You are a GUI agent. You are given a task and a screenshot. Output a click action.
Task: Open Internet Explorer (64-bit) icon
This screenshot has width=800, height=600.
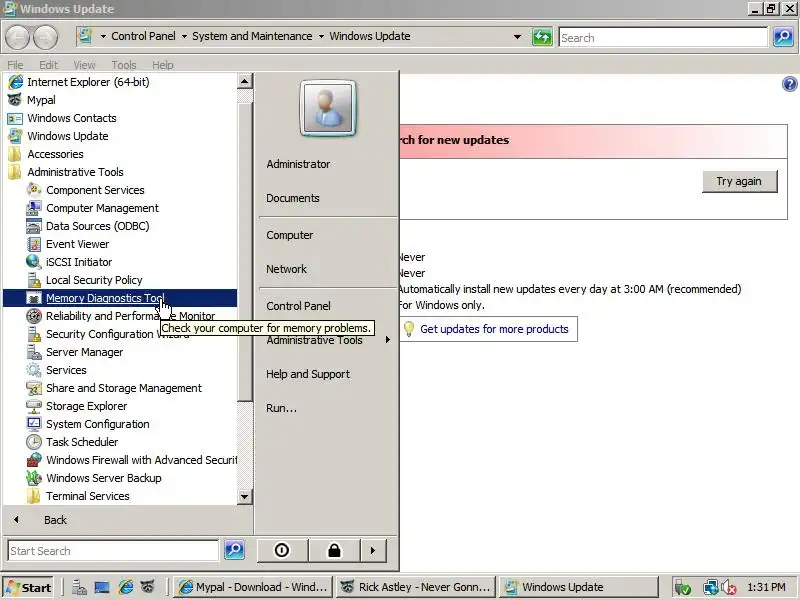click(x=15, y=82)
